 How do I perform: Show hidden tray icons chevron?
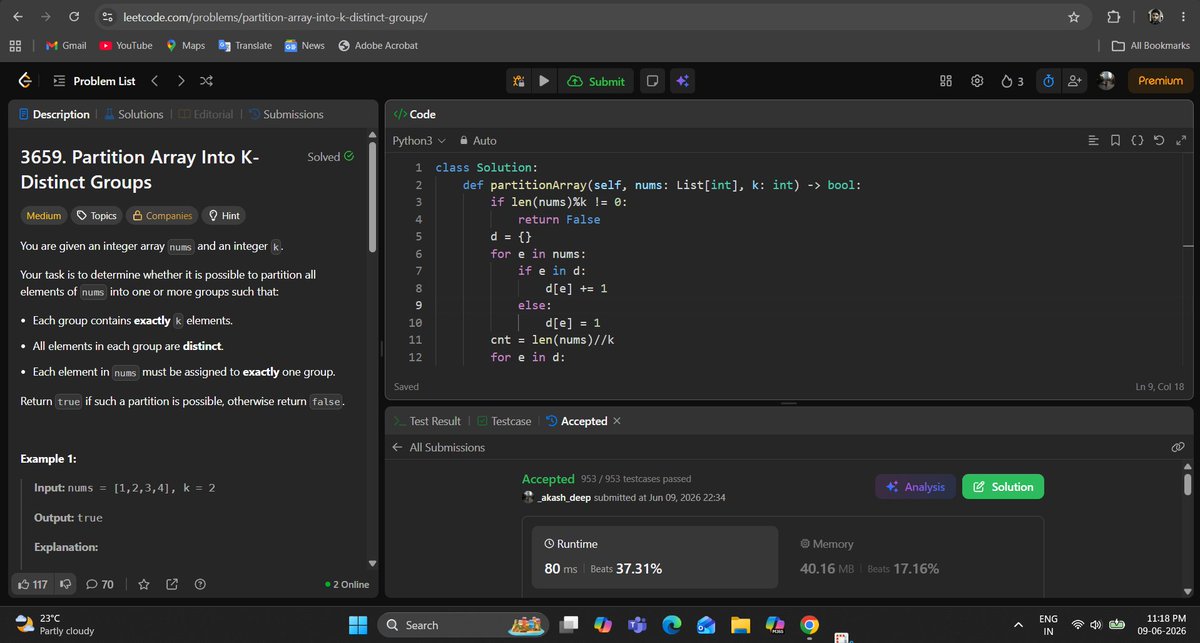coord(1018,624)
